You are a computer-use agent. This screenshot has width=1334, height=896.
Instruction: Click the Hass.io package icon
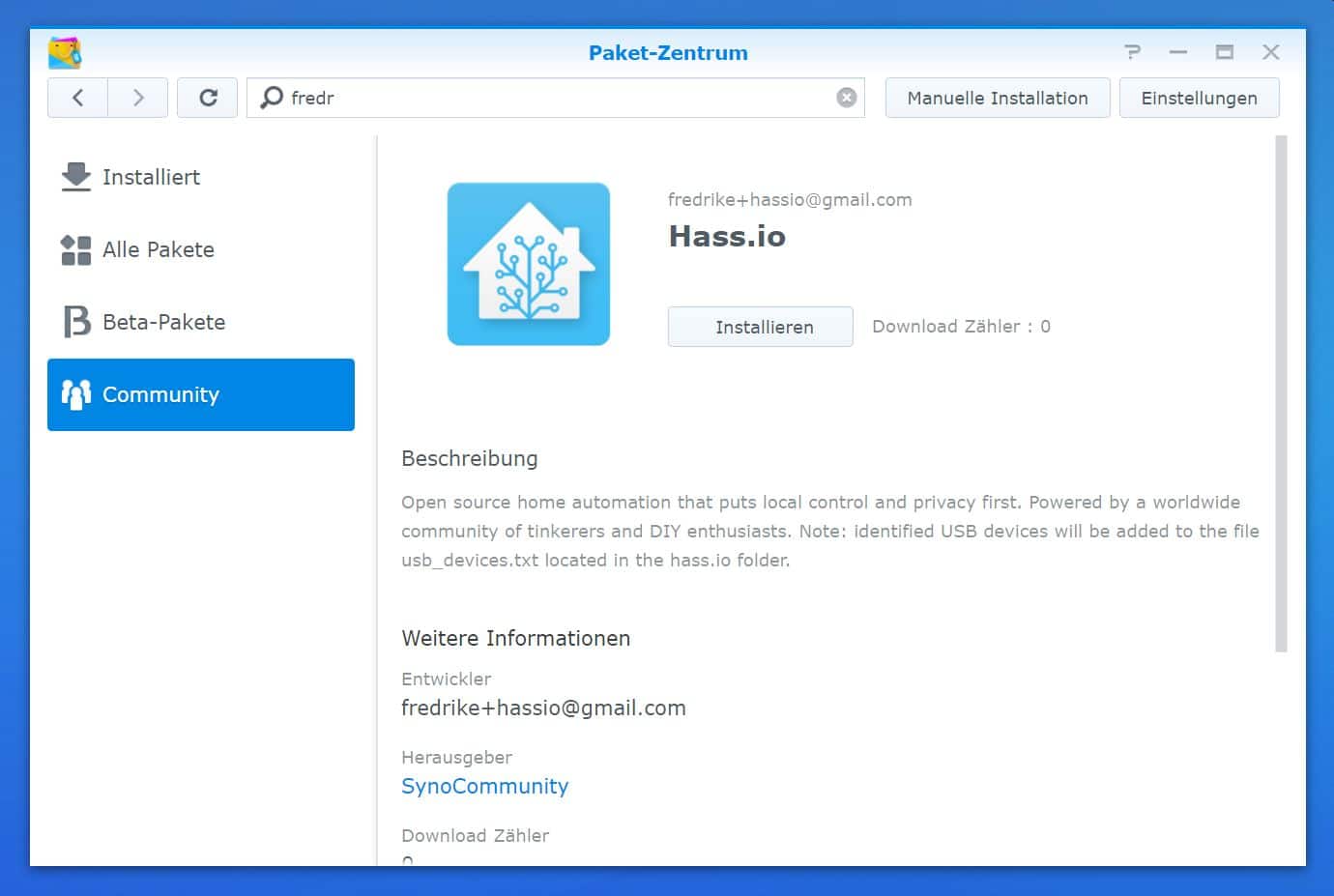pyautogui.click(x=529, y=264)
